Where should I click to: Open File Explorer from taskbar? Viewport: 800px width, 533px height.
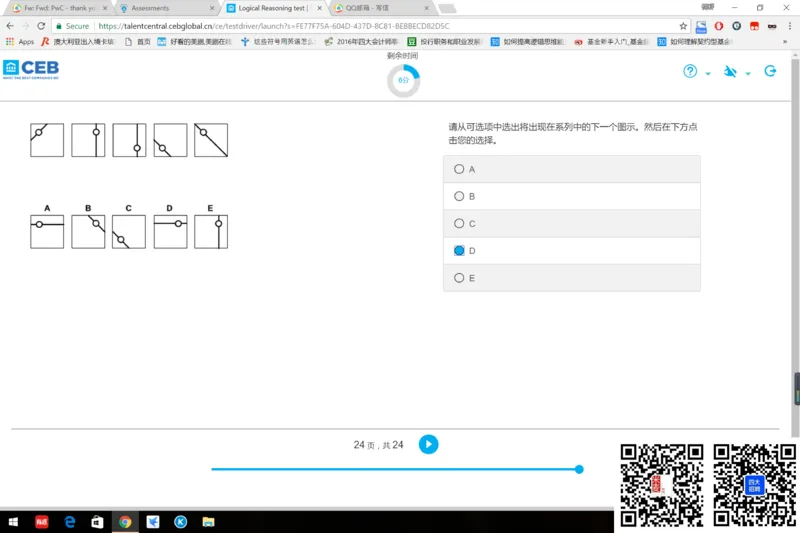pyautogui.click(x=208, y=522)
